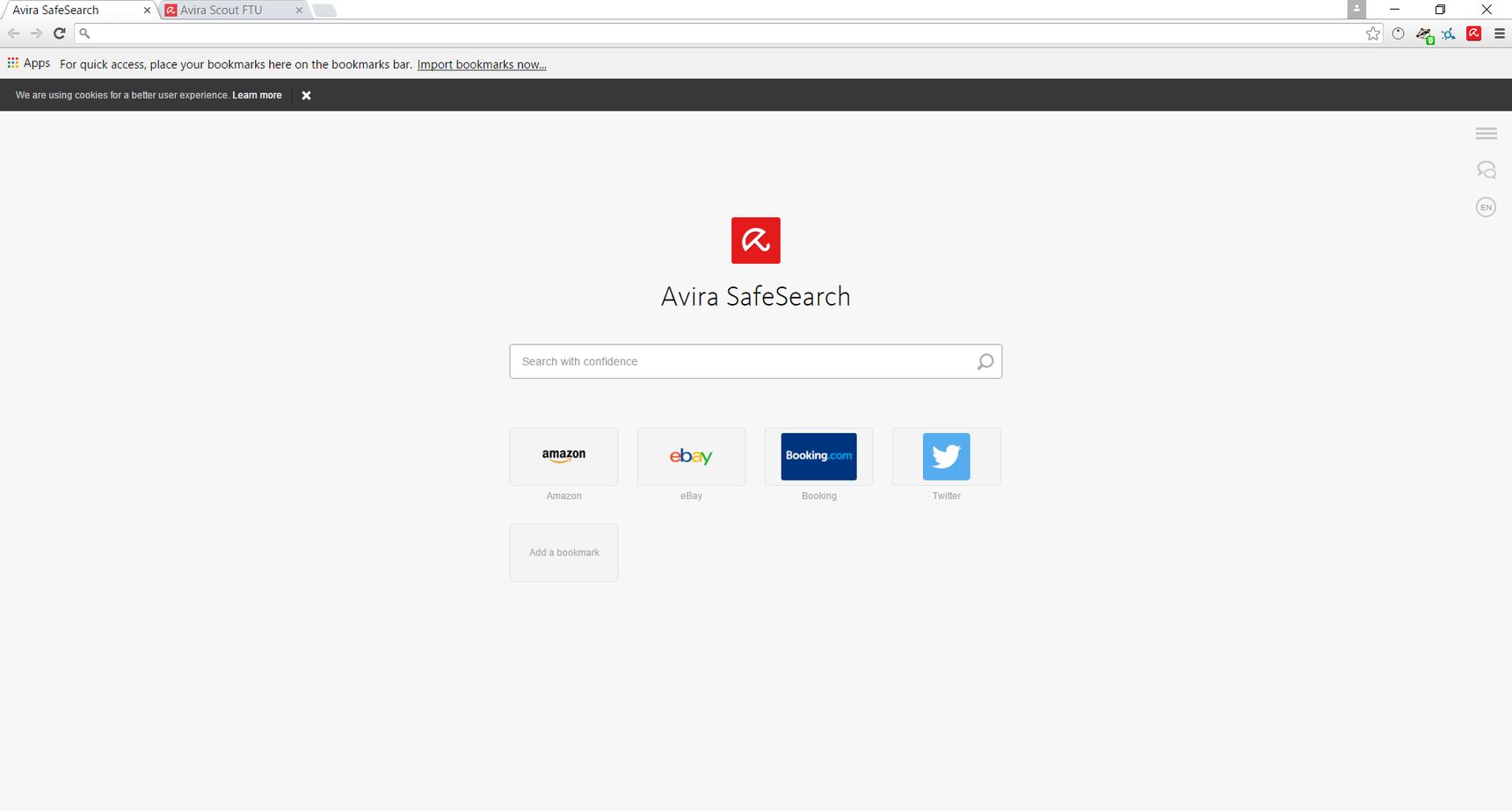The image size is (1512, 811).
Task: Reload the current page
Action: [59, 33]
